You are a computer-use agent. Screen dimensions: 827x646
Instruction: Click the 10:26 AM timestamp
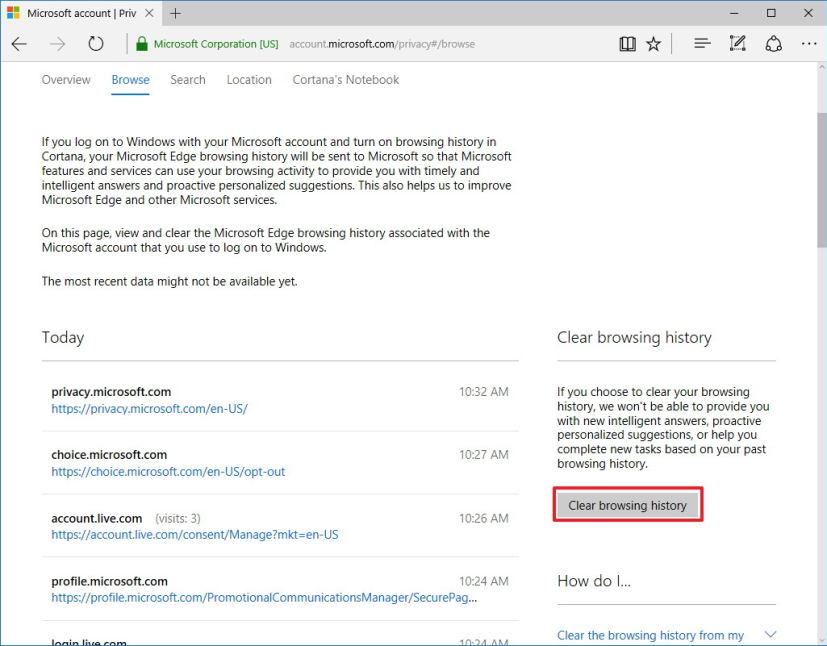coord(484,518)
